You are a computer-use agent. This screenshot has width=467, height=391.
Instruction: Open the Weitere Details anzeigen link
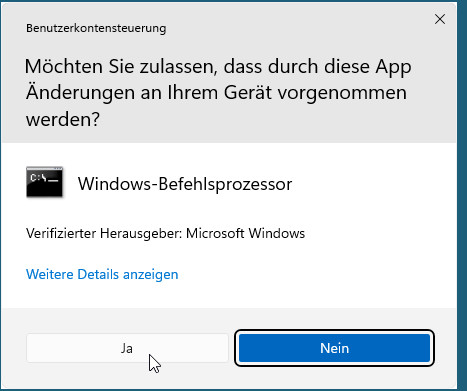[x=102, y=274]
